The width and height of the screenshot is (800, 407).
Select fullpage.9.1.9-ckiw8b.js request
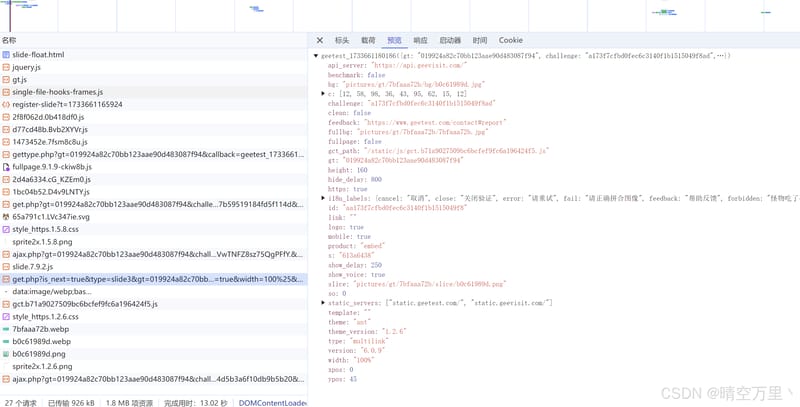pos(154,167)
